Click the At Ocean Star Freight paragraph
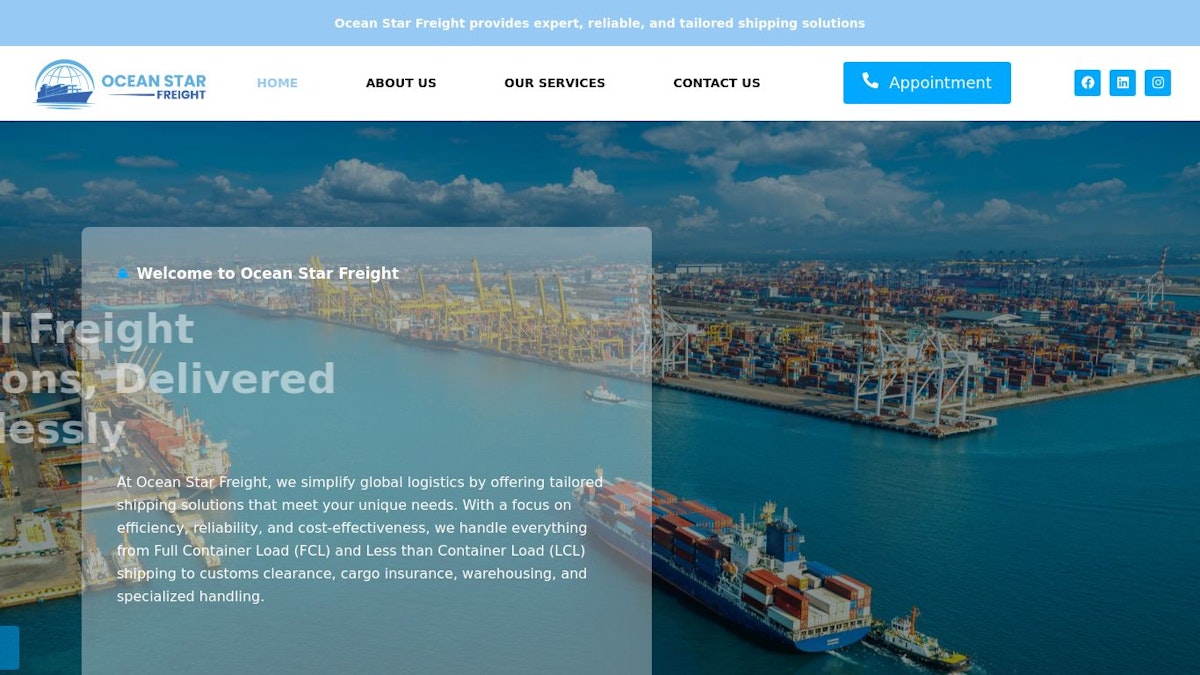 point(360,539)
